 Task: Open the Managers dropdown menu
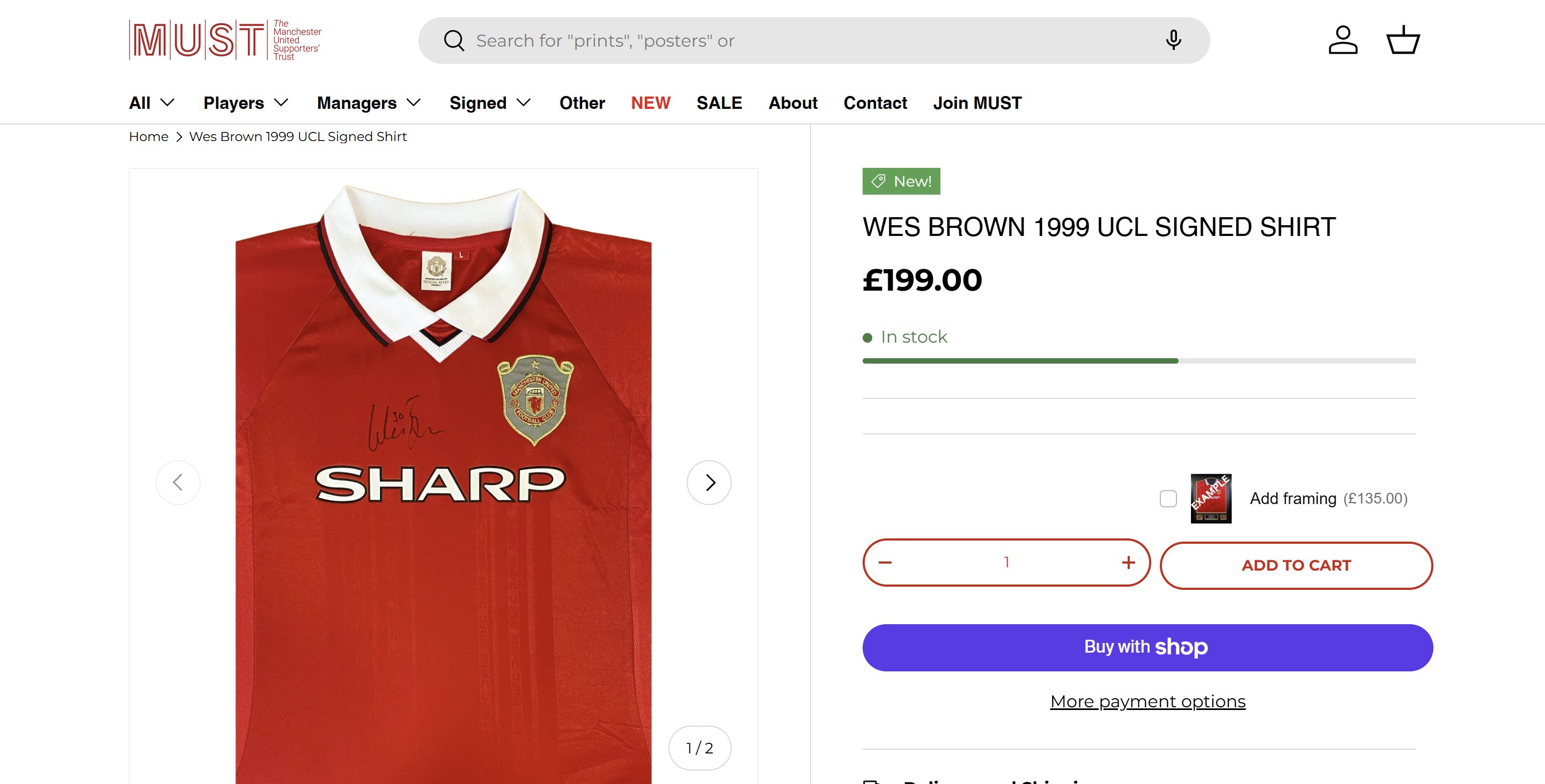(369, 103)
